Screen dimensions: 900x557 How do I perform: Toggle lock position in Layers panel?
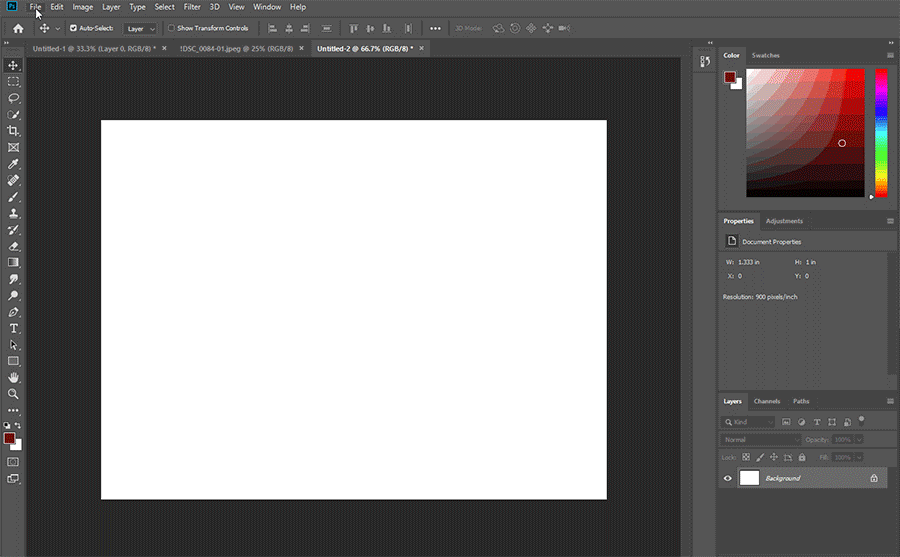tap(774, 458)
